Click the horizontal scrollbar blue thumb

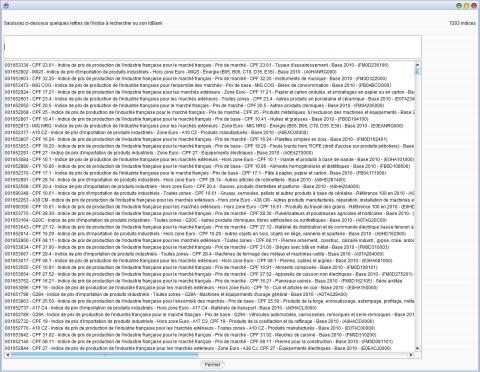click(x=104, y=355)
